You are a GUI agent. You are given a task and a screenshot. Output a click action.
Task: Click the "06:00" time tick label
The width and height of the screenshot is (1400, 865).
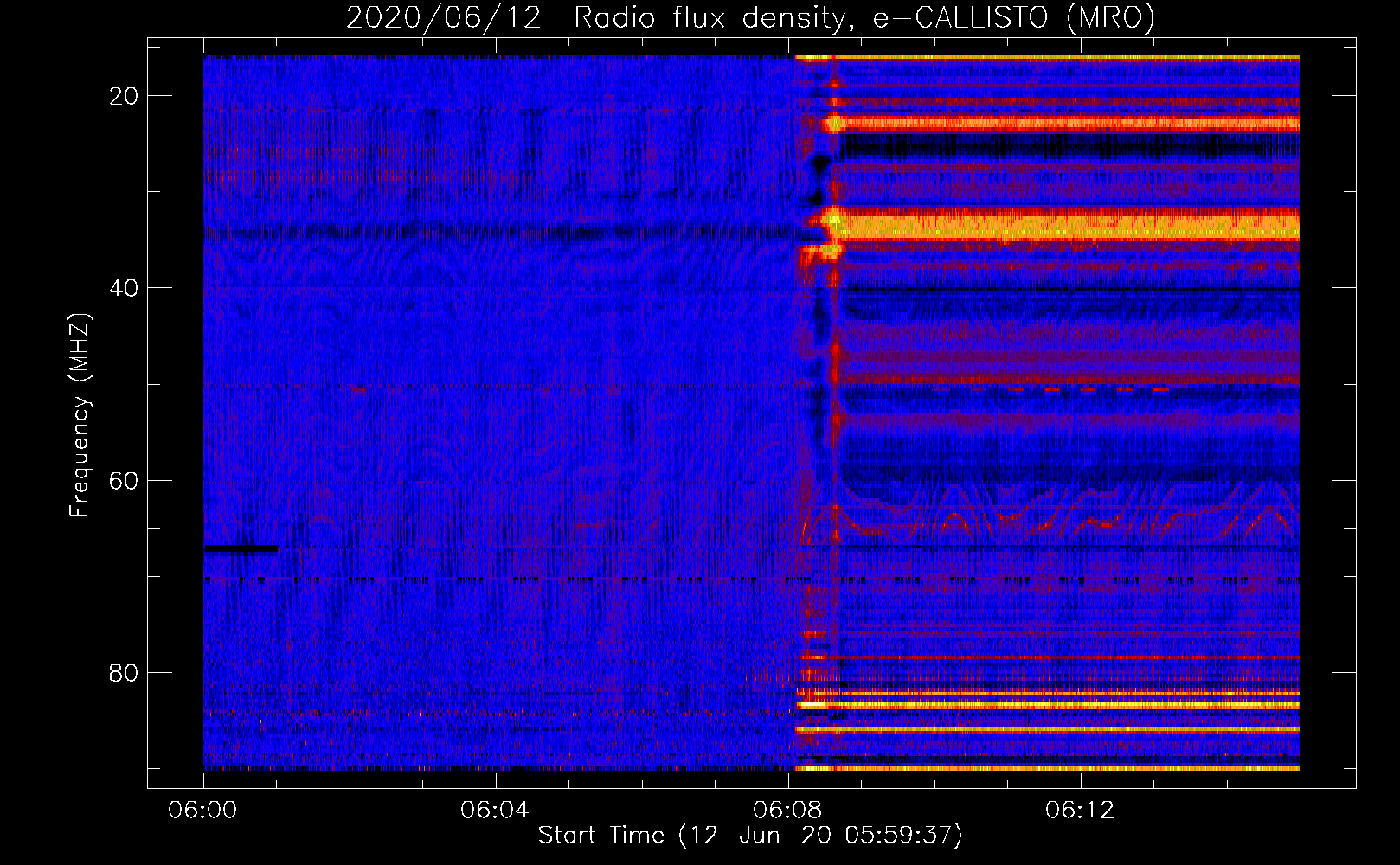(202, 811)
